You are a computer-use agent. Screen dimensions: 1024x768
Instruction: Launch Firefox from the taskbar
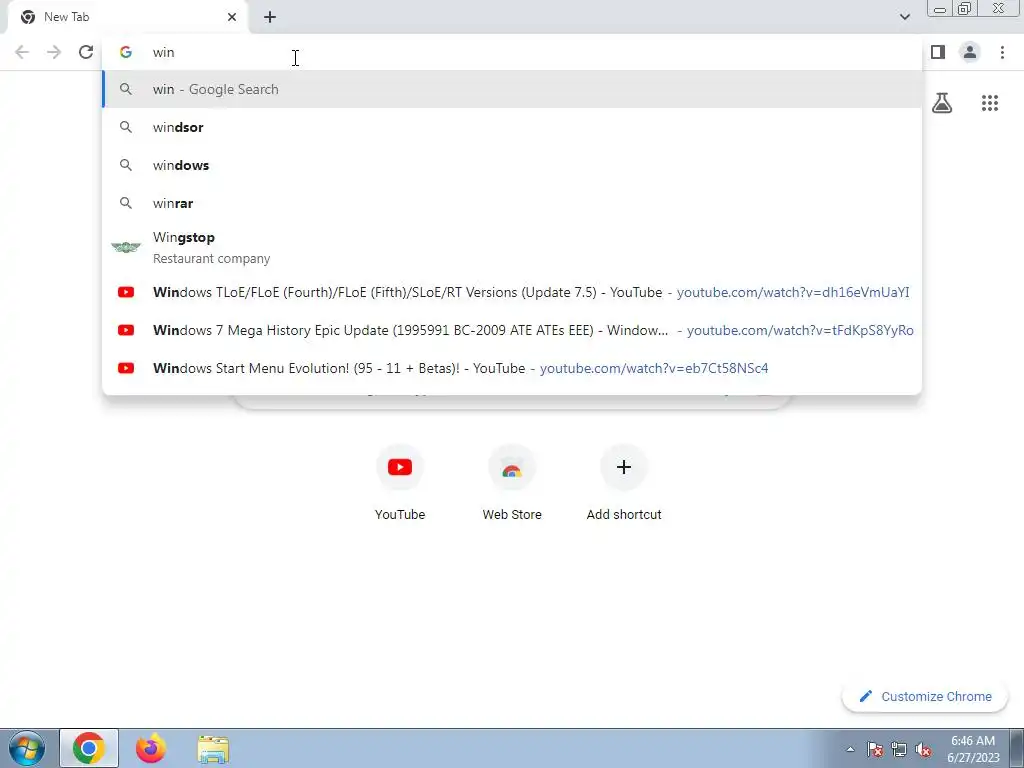pos(150,748)
